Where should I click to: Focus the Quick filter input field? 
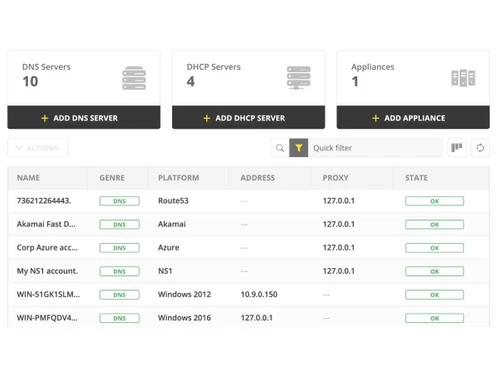pos(375,148)
